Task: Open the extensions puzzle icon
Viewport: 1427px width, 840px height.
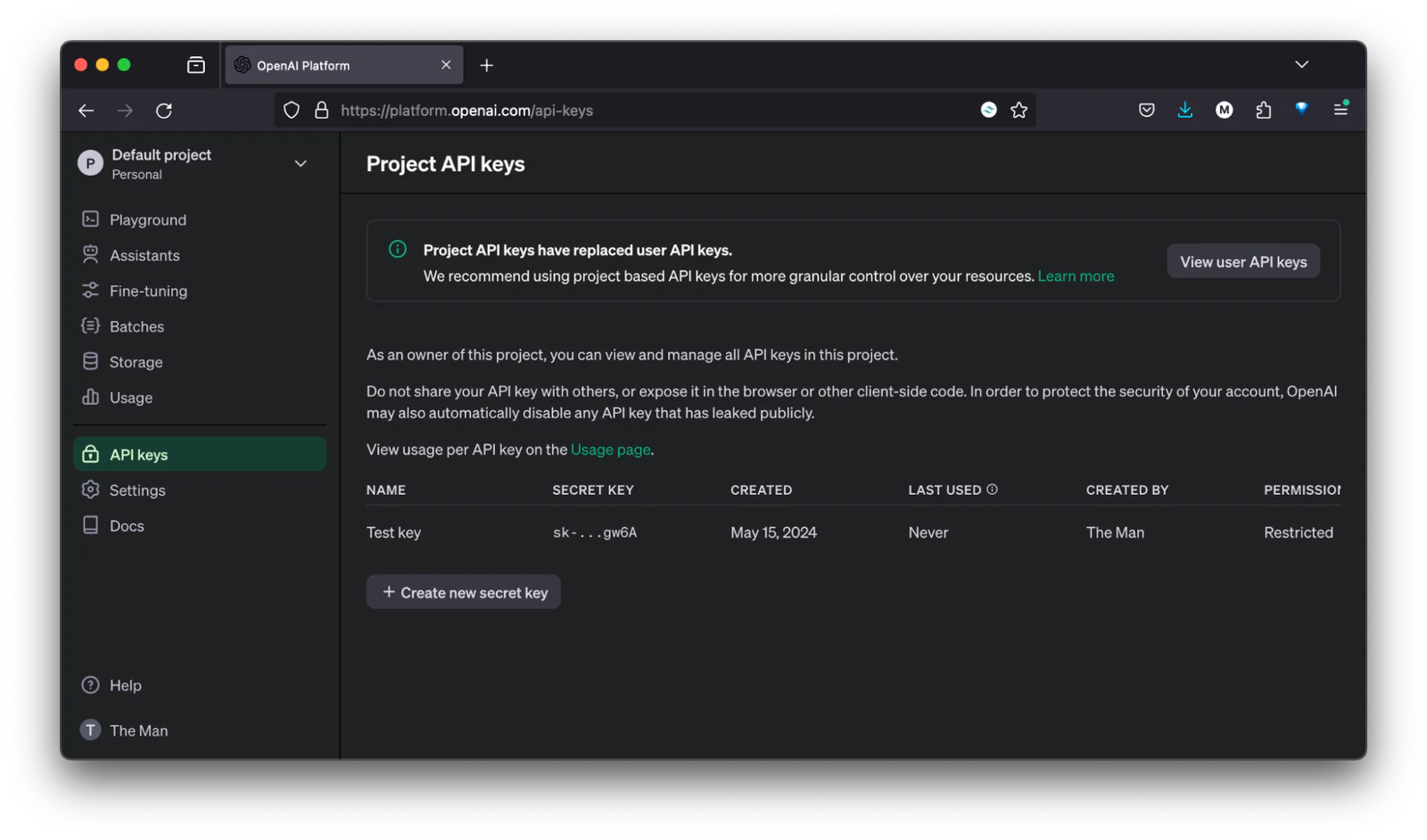Action: (1264, 110)
